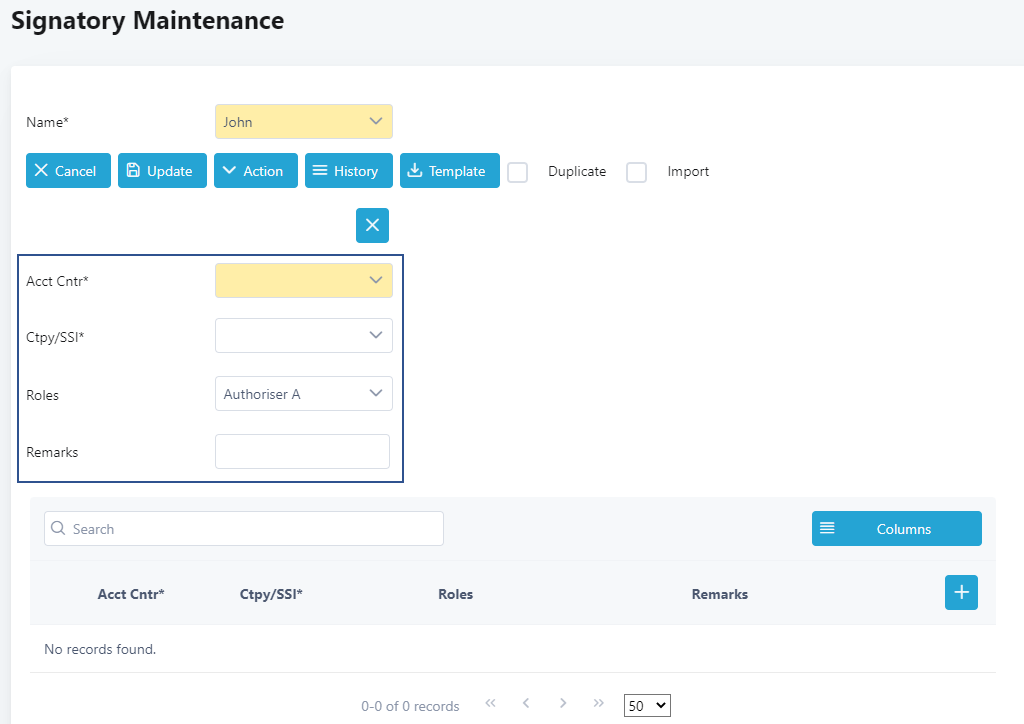Sort by the Acct Cntr column header
The width and height of the screenshot is (1024, 724).
[131, 594]
